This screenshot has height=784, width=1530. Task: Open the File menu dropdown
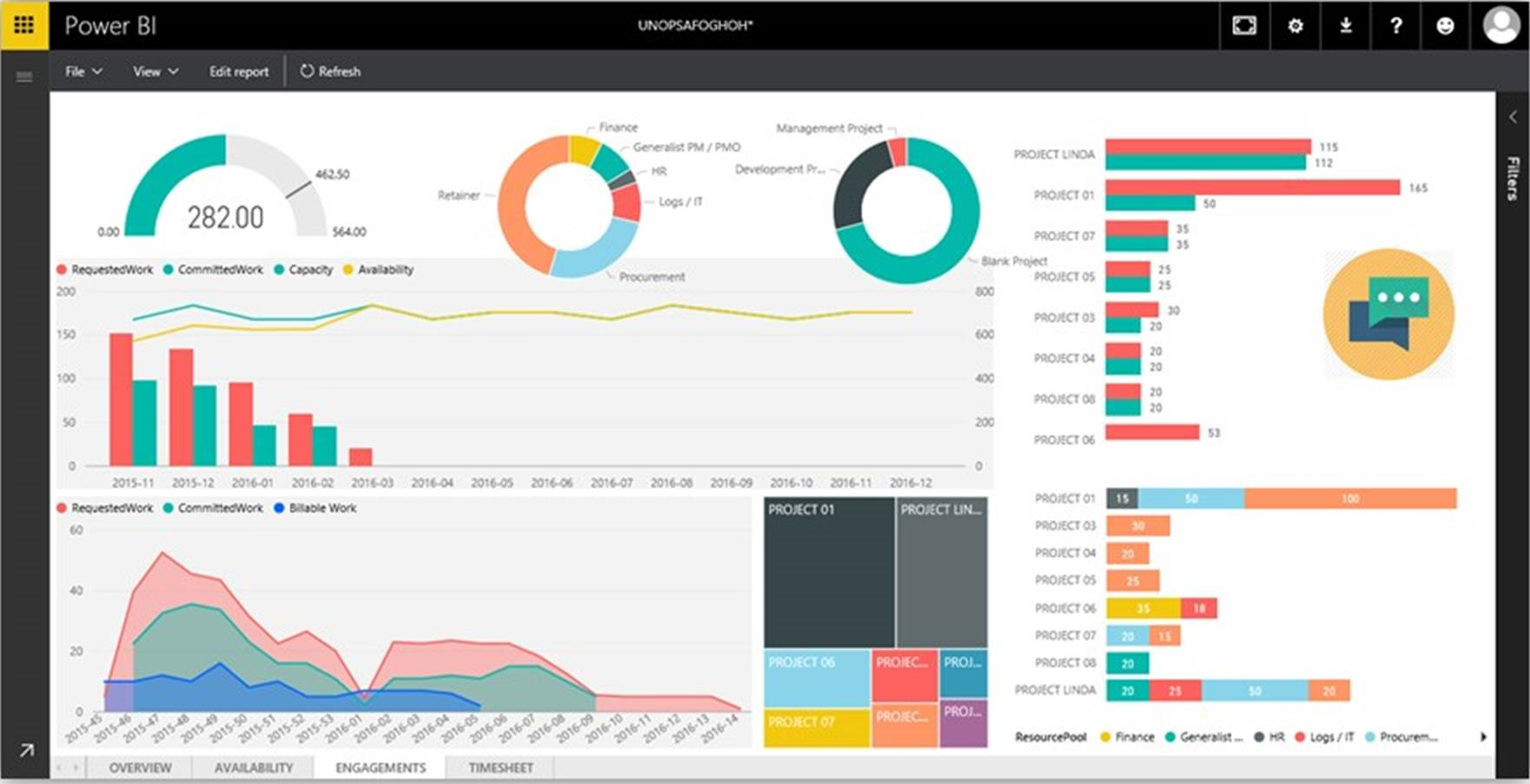pos(82,71)
